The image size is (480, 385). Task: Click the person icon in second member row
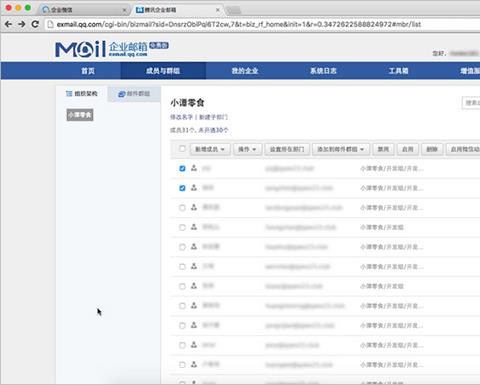tap(194, 188)
